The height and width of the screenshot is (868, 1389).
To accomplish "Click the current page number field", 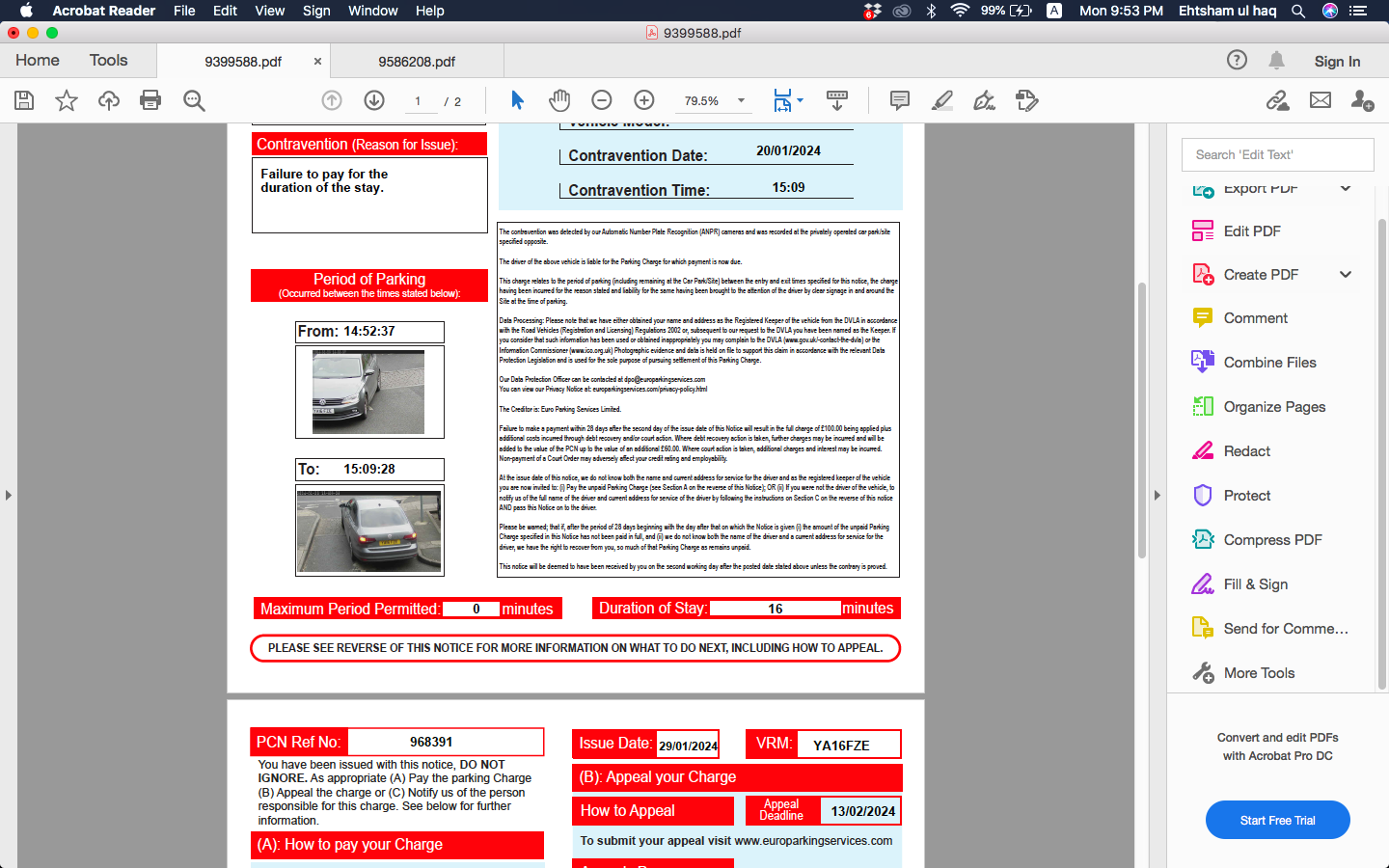I will point(419,101).
